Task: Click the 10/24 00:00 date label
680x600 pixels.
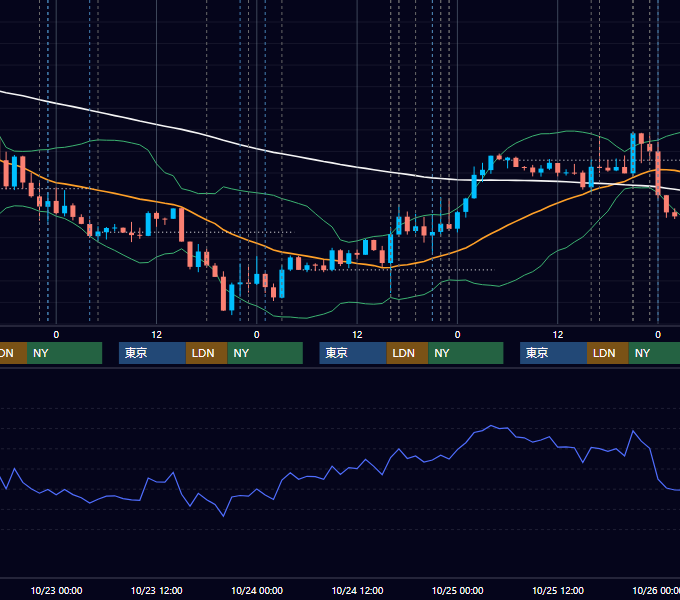Action: click(257, 590)
